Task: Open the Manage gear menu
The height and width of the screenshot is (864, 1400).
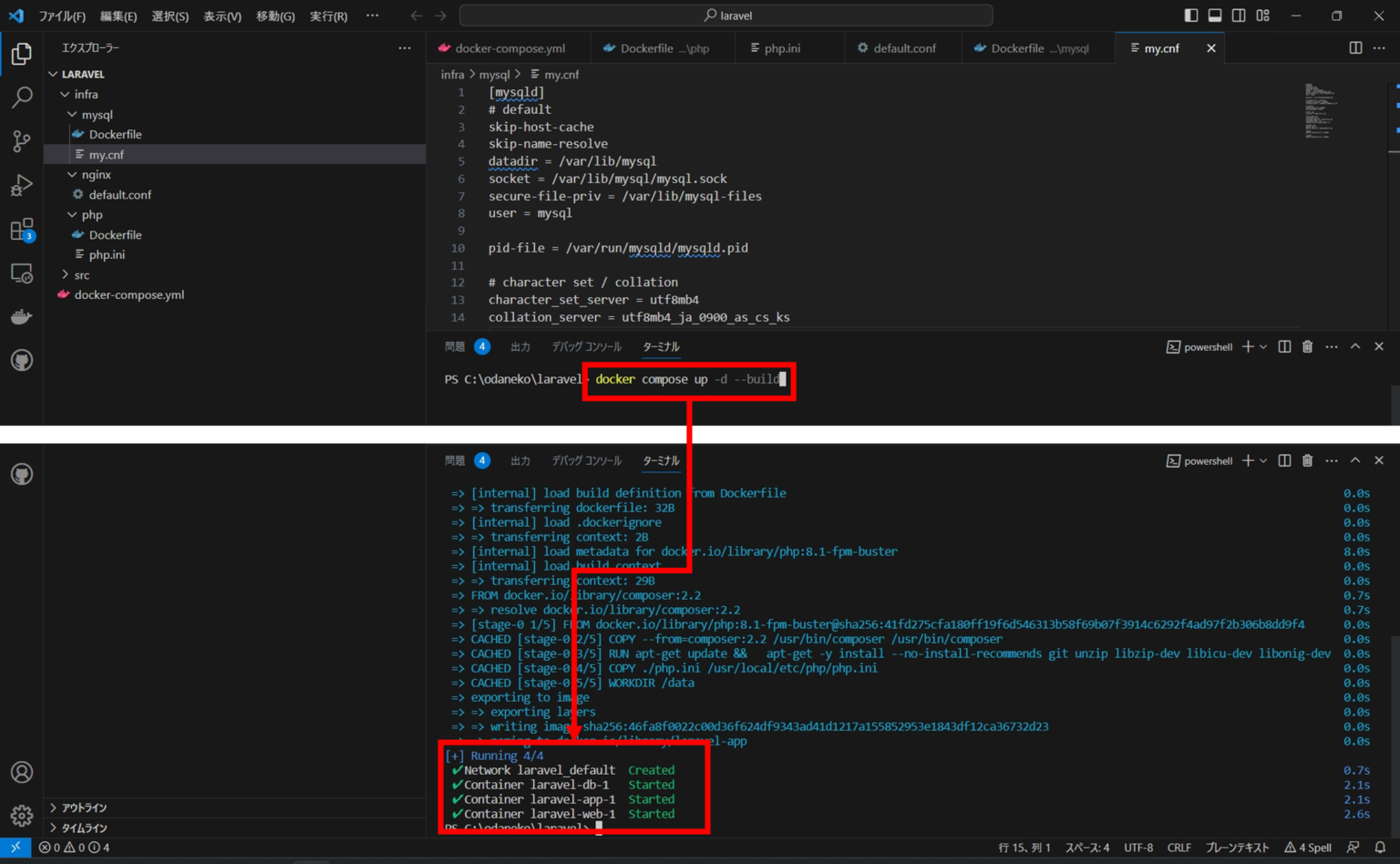Action: click(21, 816)
